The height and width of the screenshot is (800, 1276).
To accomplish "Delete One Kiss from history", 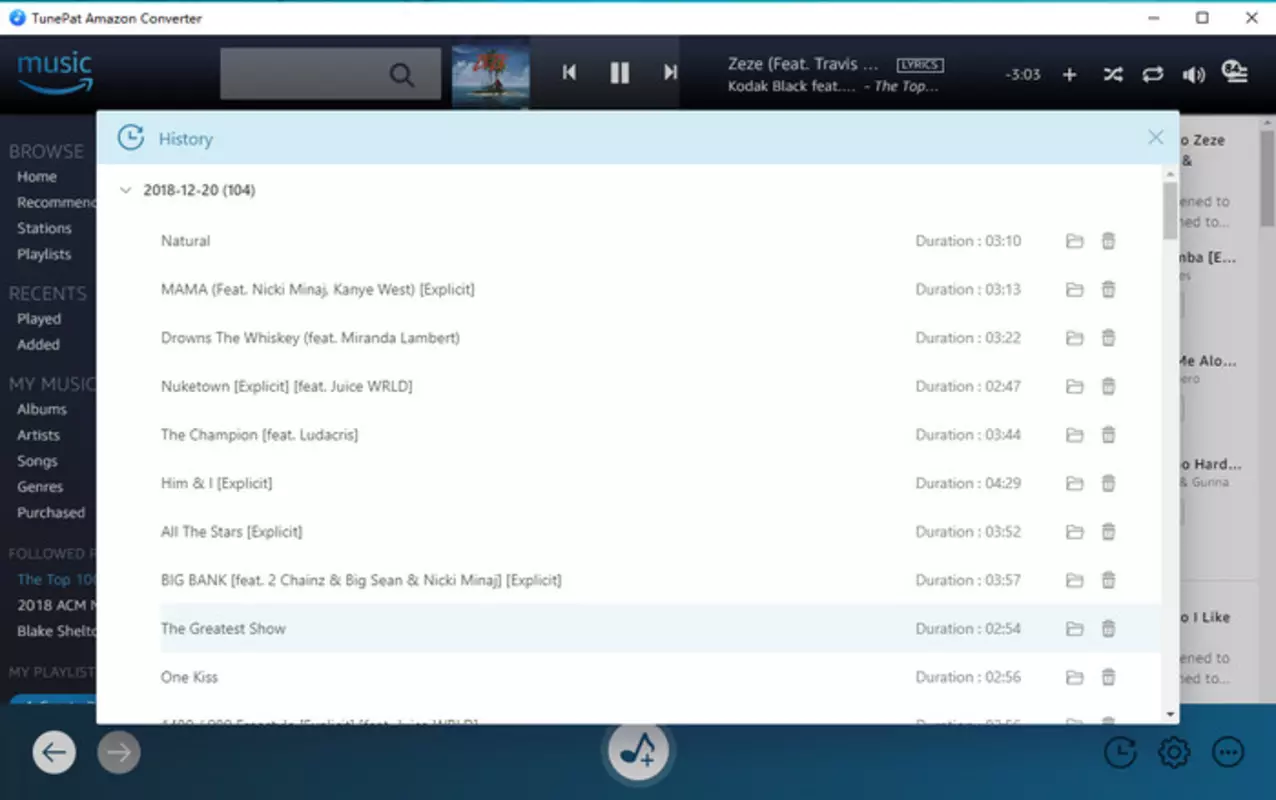I will tap(1108, 678).
